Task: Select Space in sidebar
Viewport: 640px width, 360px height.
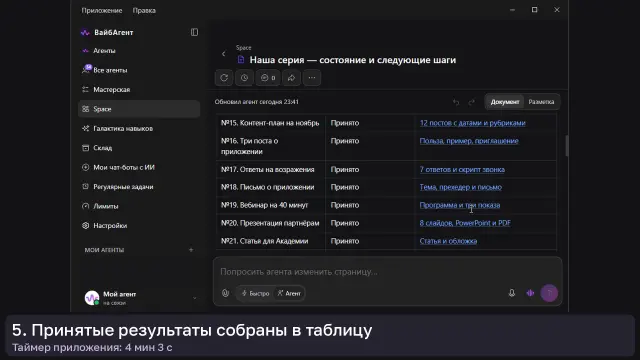Action: tap(139, 109)
